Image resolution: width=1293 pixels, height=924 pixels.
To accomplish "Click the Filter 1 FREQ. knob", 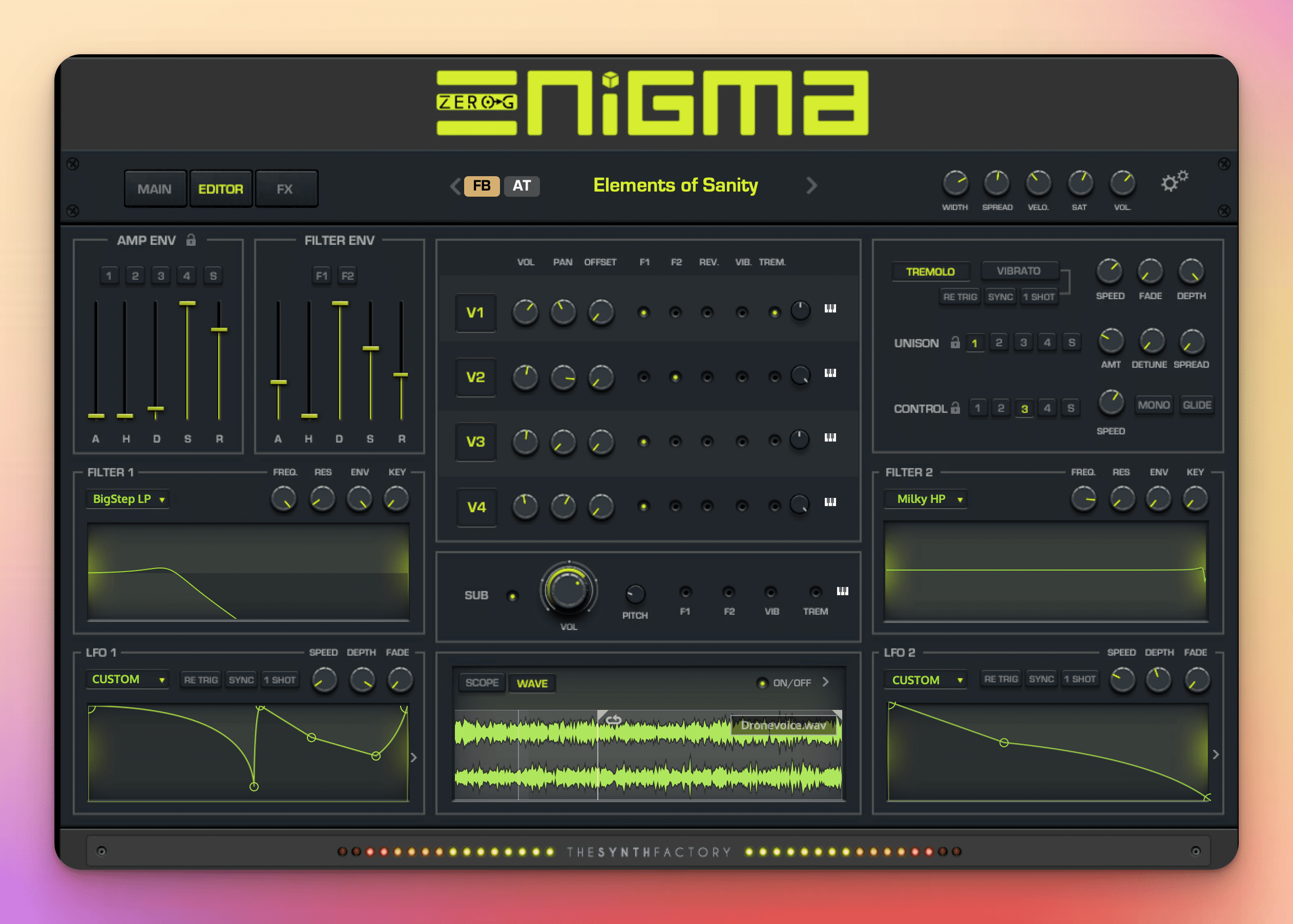I will pos(283,499).
